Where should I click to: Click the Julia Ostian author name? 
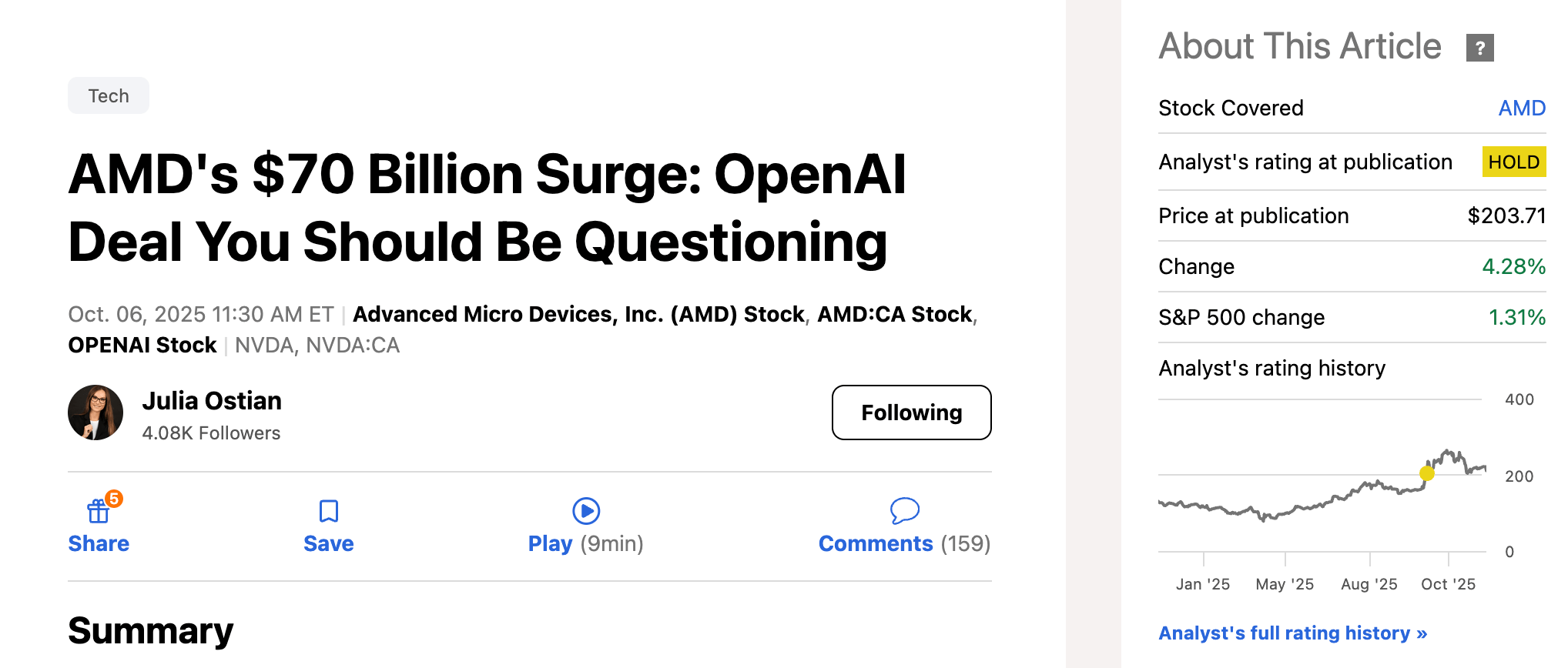212,401
